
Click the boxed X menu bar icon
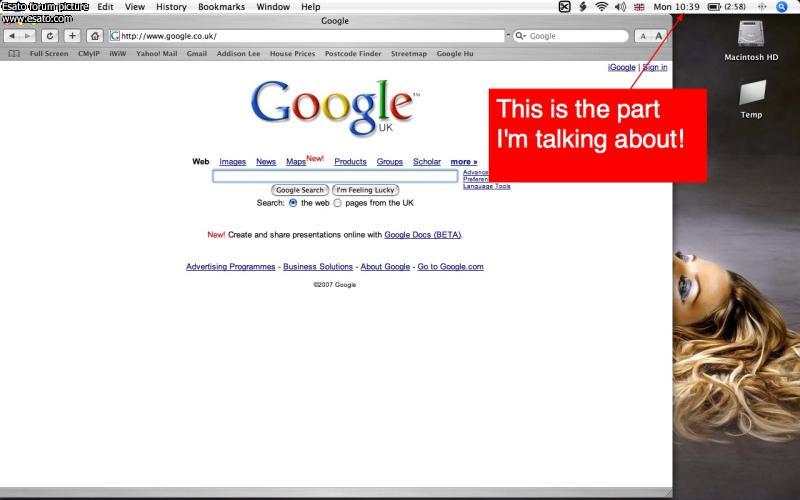pos(564,7)
